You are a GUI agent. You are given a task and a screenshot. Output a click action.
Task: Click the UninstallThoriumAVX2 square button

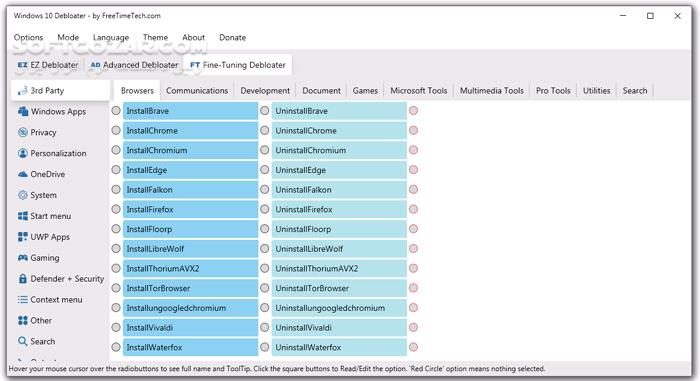(339, 268)
